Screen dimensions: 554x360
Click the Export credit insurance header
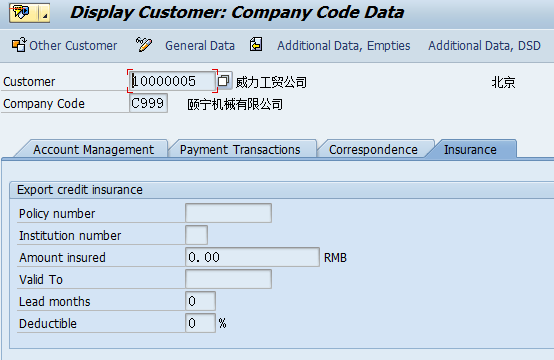pos(80,190)
